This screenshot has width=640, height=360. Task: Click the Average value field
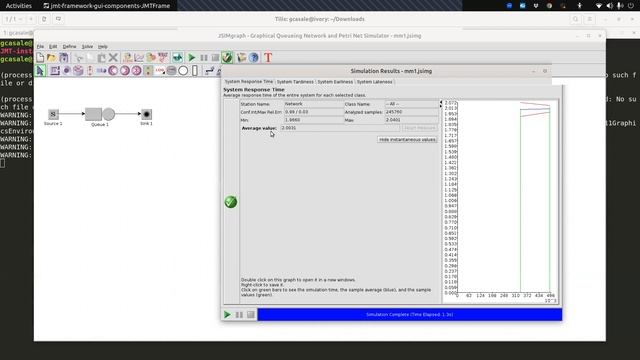pos(340,128)
